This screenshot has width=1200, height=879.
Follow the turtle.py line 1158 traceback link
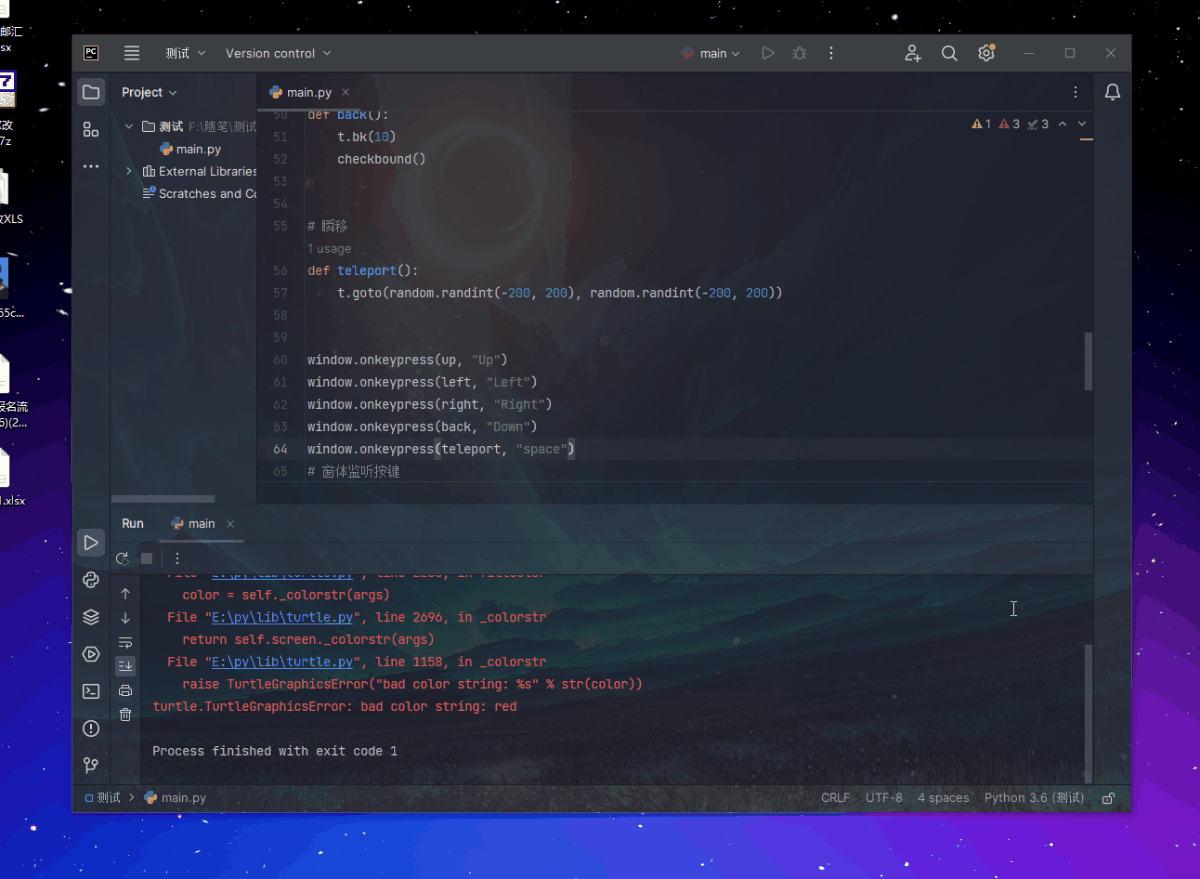click(283, 662)
